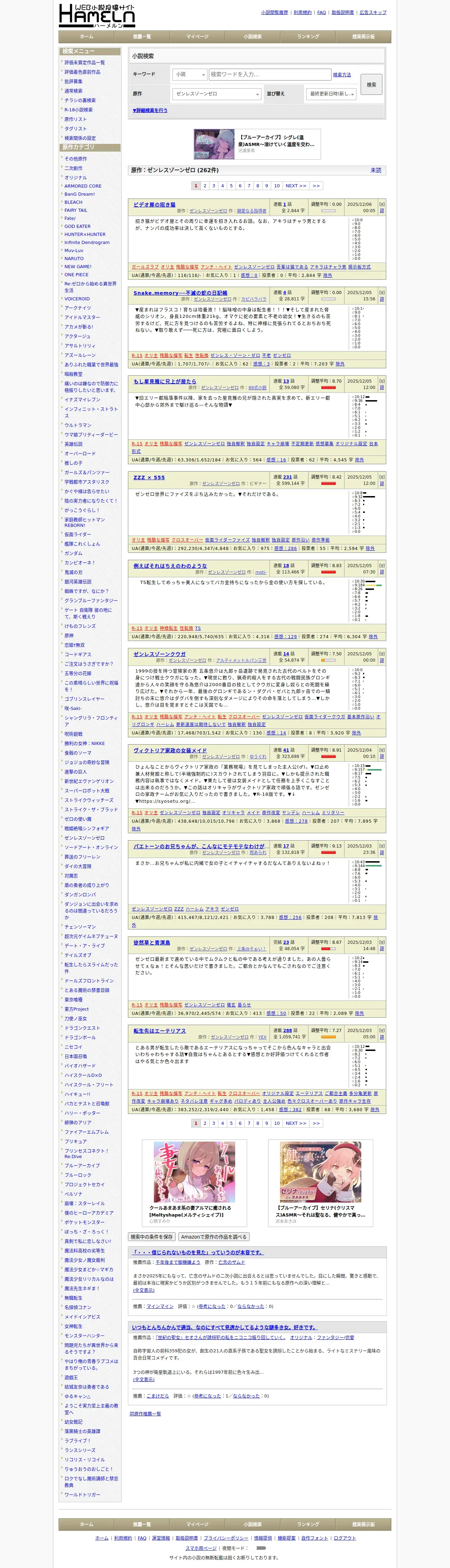Image resolution: width=450 pixels, height=1568 pixels.
Task: Expand the 詳細検索を行う advanced search section
Action: pos(150,111)
